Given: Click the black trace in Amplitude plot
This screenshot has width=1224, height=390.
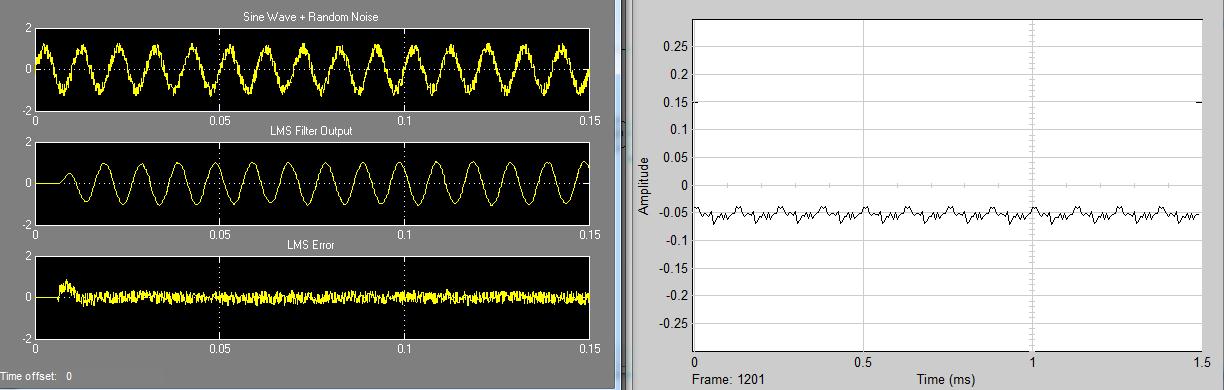Looking at the screenshot, I should click(946, 214).
